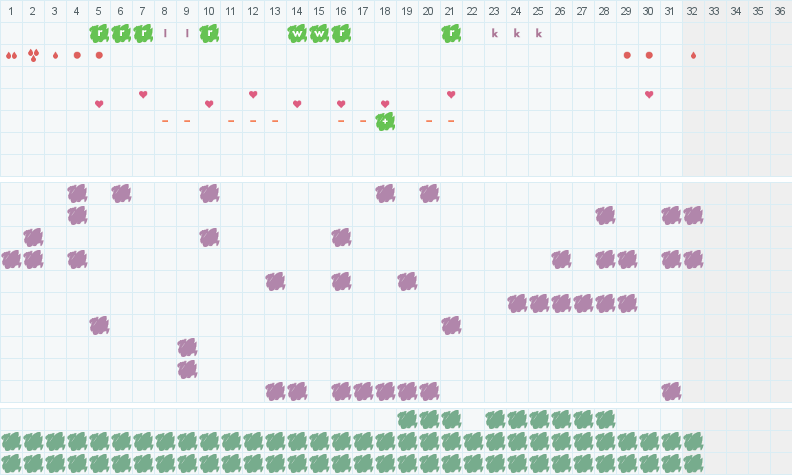This screenshot has width=792, height=475.
Task: Select the triple blood drop icon on day 2
Action: 33,55
